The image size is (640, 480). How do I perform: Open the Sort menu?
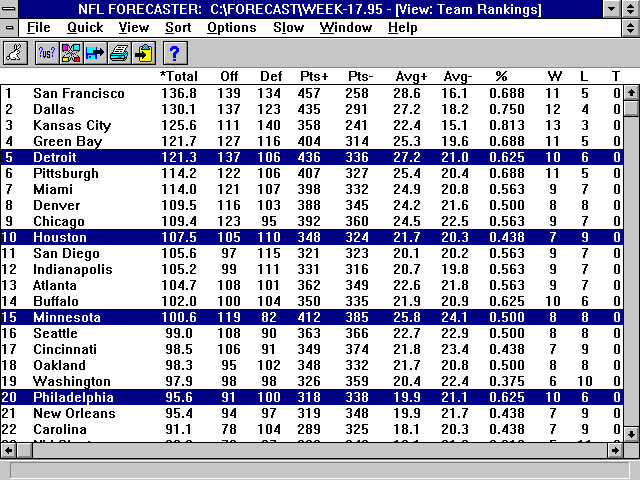click(x=178, y=27)
